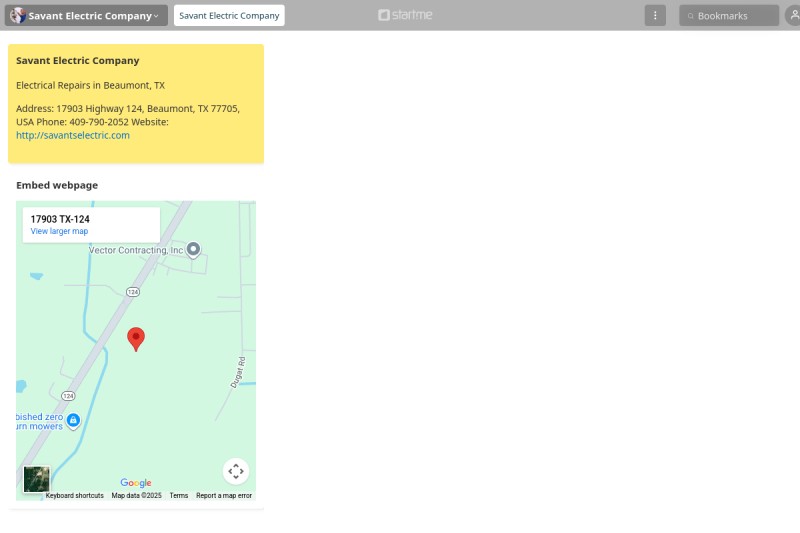800x533 pixels.
Task: Click the View larger map link
Action: point(59,231)
